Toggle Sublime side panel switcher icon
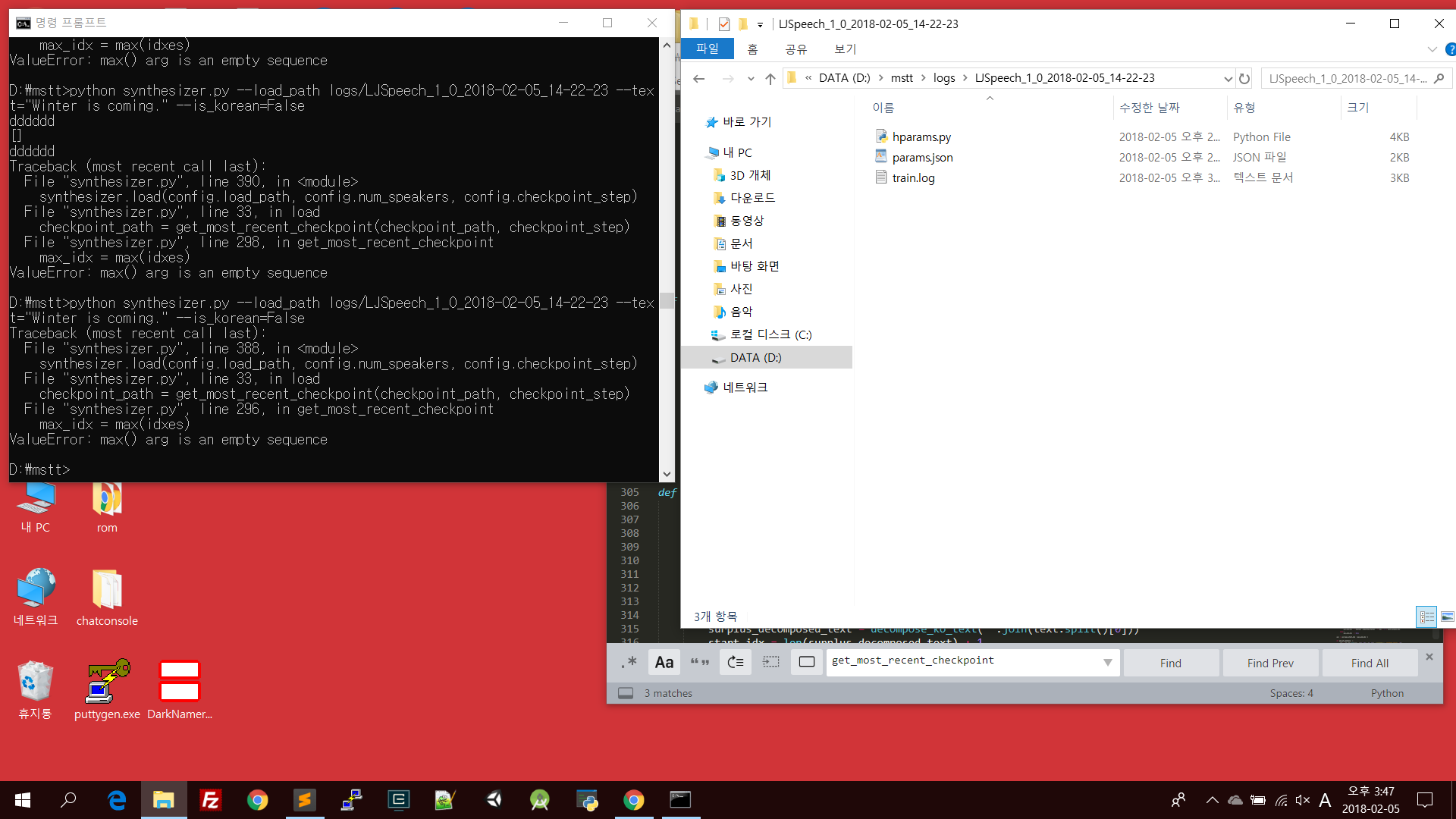The image size is (1456, 819). point(626,693)
